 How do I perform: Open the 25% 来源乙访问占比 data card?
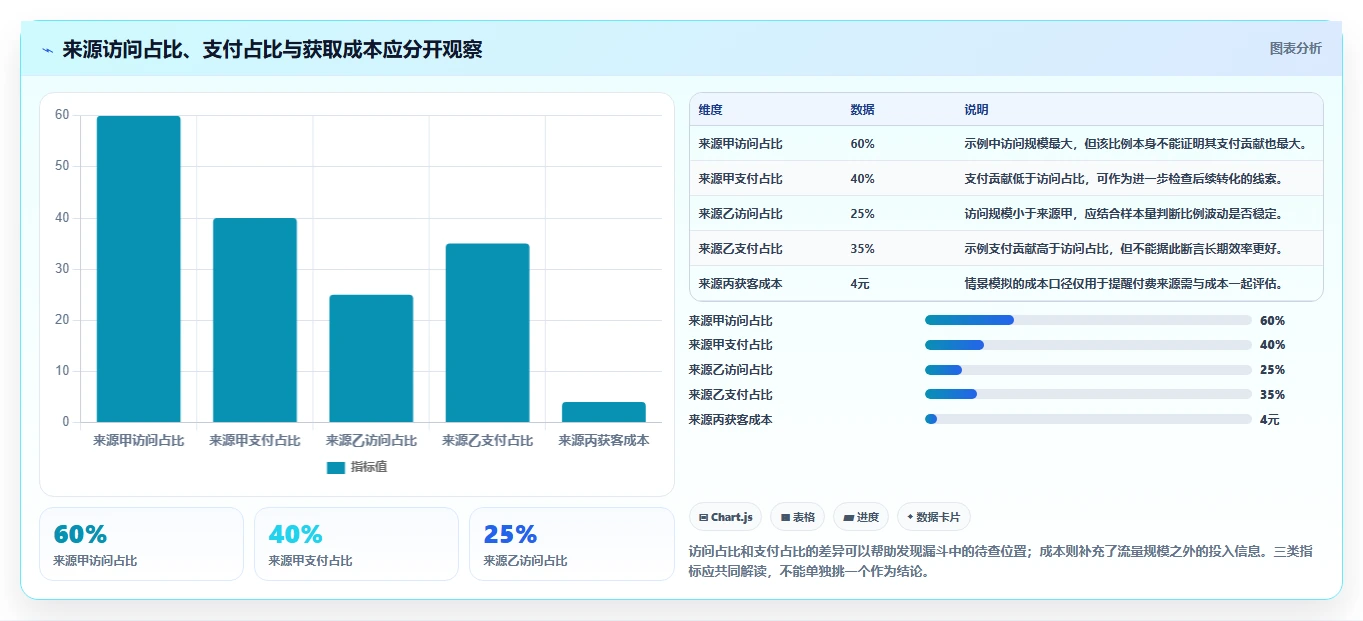click(x=571, y=544)
